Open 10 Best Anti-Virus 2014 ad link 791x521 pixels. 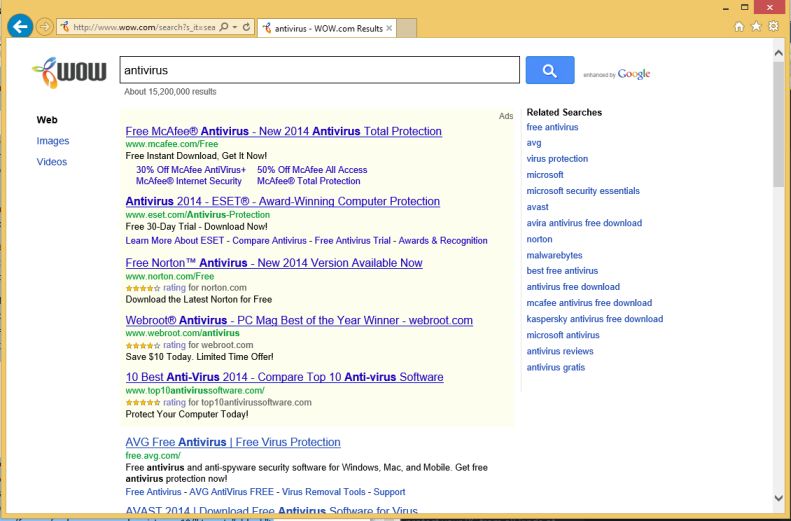(x=285, y=377)
